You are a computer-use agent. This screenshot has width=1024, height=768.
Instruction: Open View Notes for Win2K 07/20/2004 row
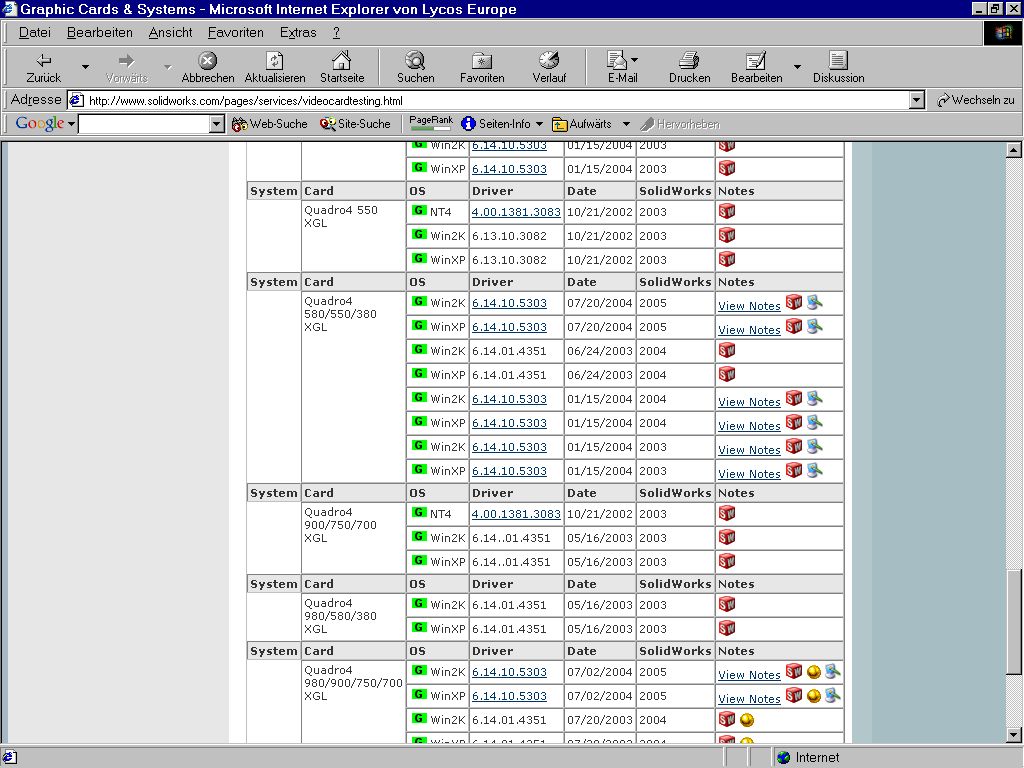tap(749, 306)
